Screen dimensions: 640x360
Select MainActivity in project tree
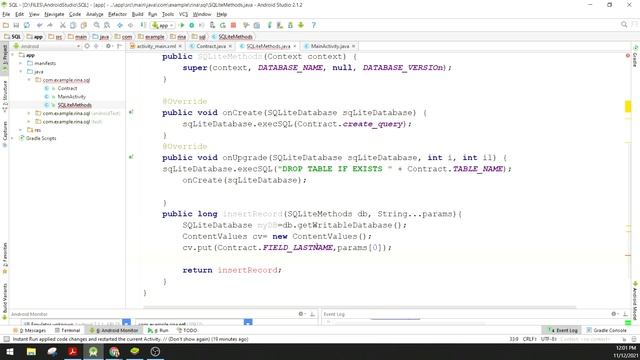coord(71,97)
